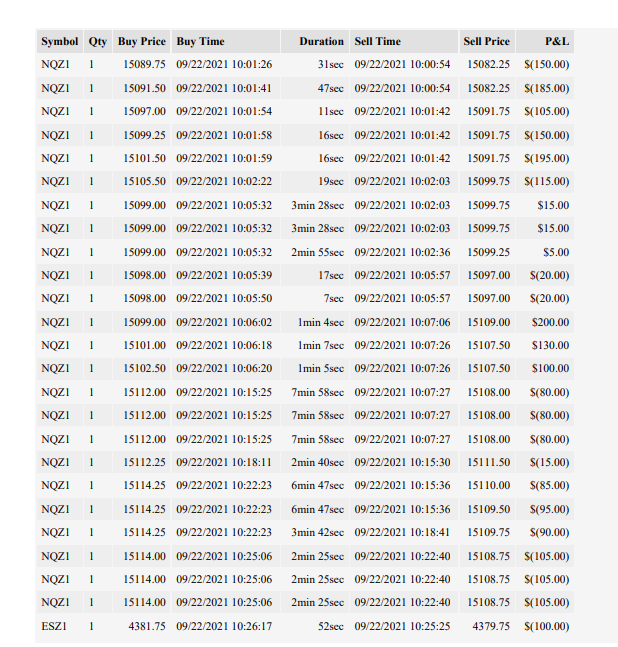Click the $(195.00) loss cell

(x=545, y=158)
